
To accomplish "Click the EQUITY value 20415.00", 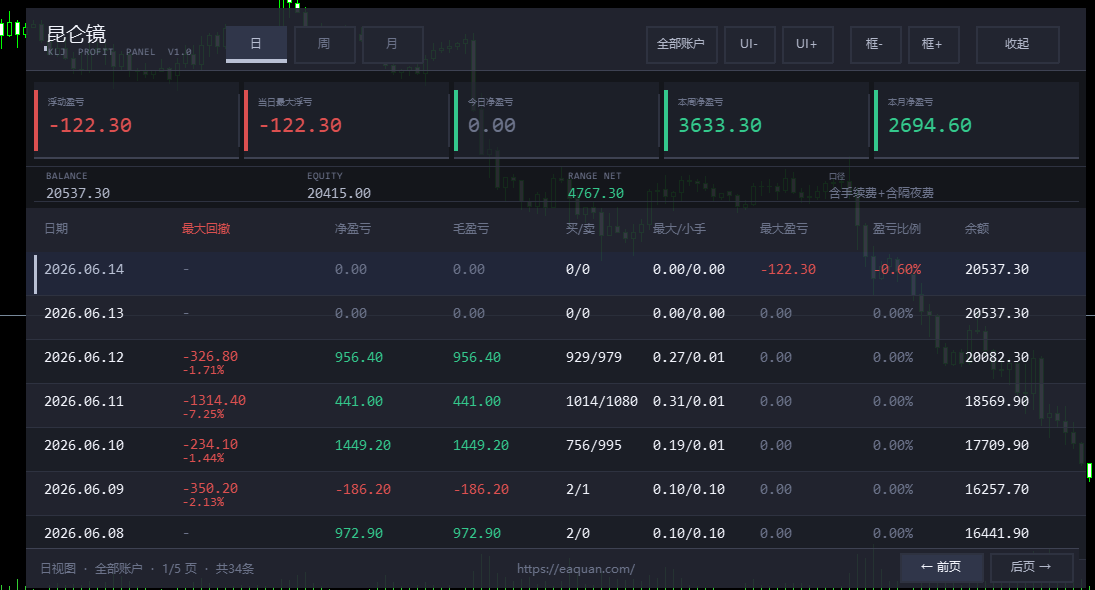I will (339, 193).
